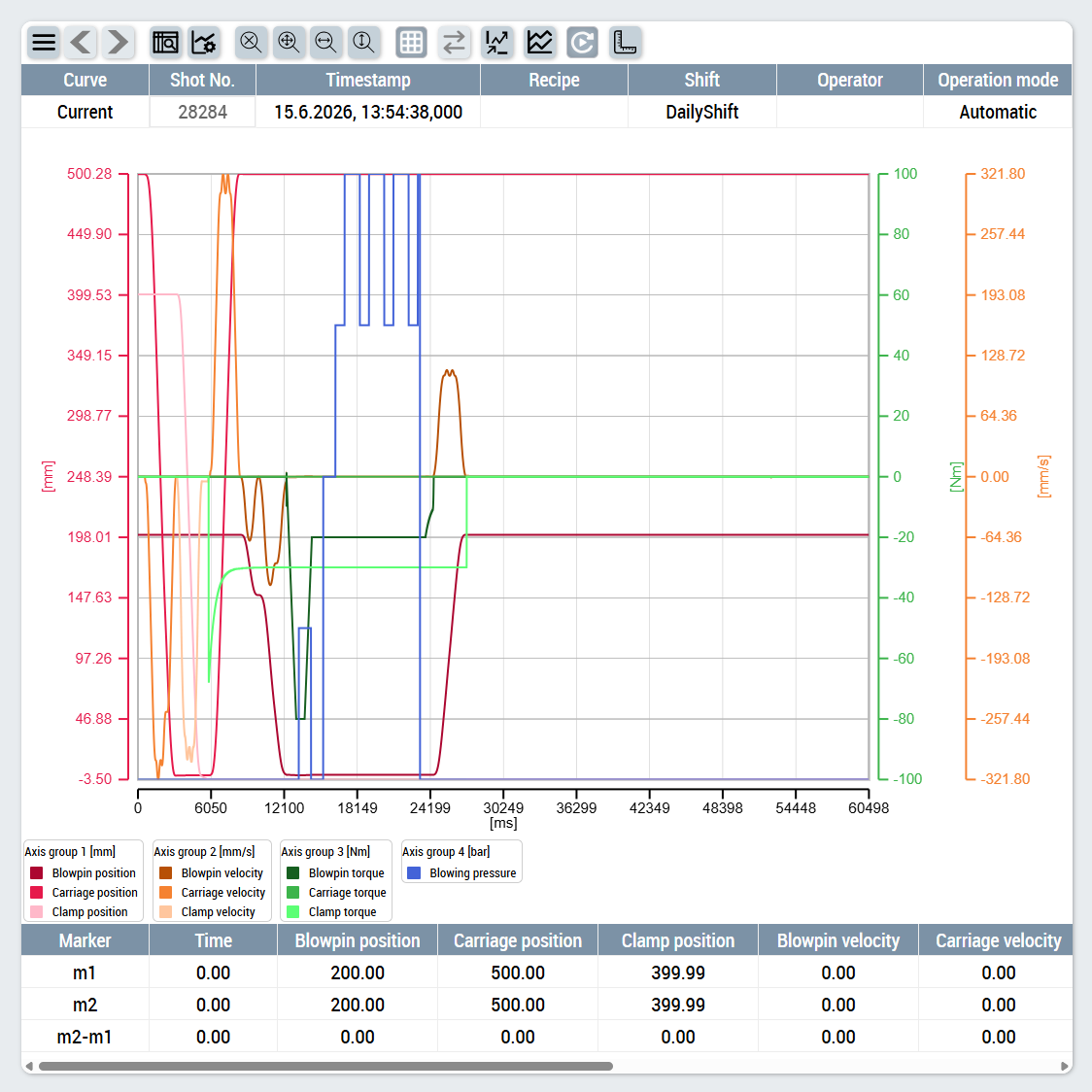Screen dimensions: 1092x1092
Task: Click the time axis label 30249
Action: [x=503, y=808]
